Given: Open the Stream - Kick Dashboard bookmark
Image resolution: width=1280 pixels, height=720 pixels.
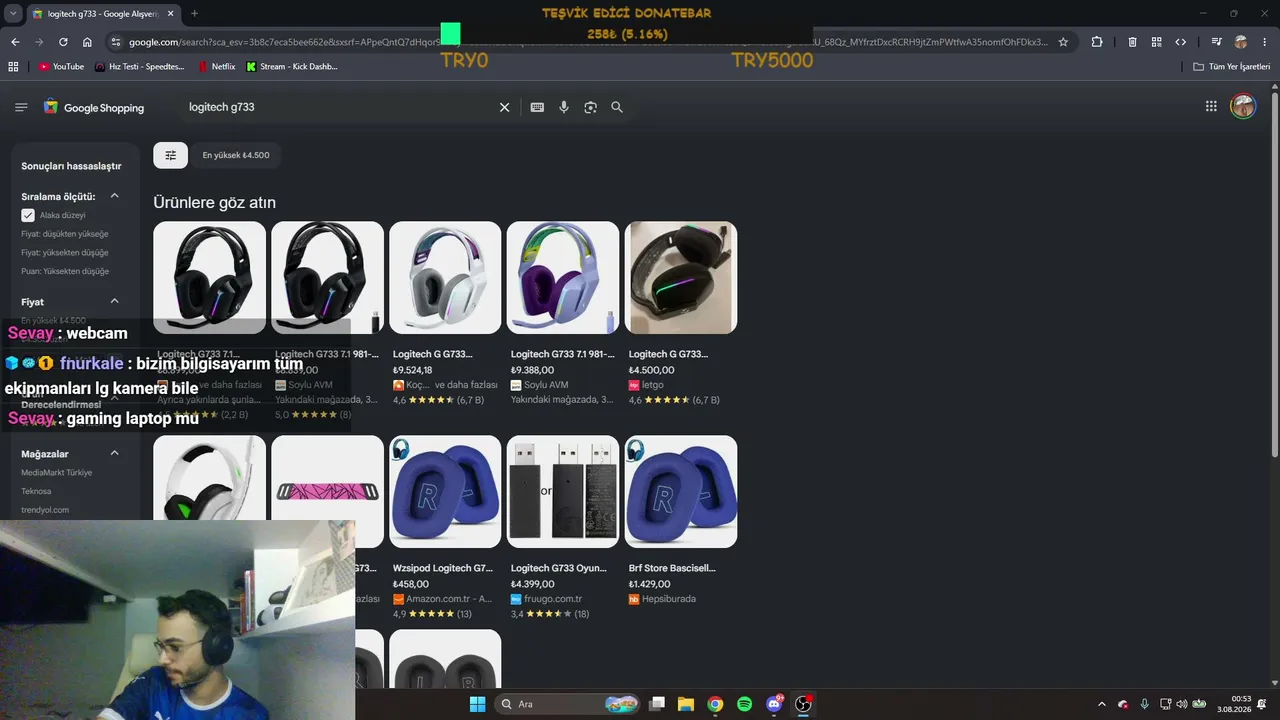Looking at the screenshot, I should click(291, 66).
